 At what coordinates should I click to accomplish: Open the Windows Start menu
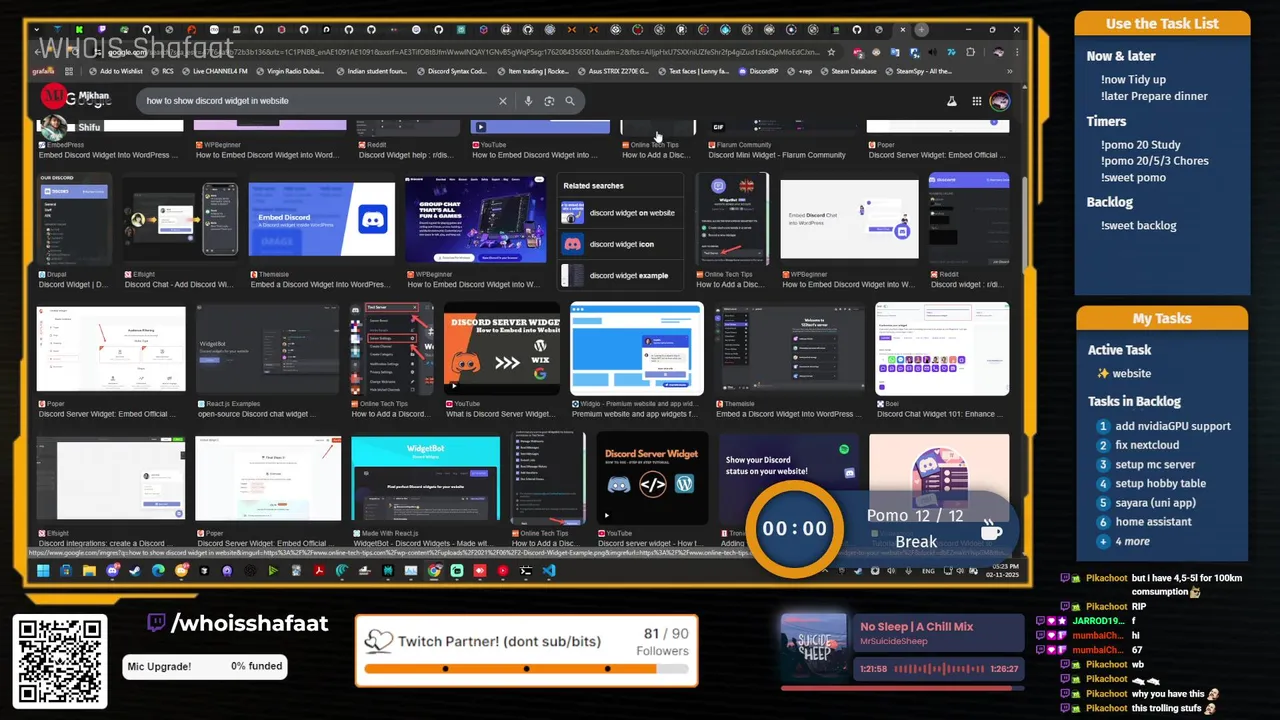43,571
